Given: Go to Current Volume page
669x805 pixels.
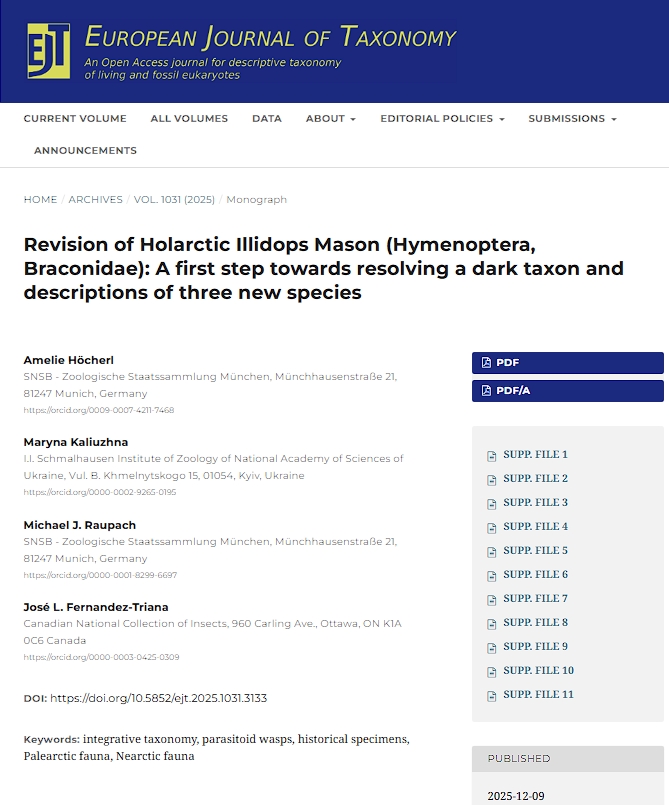Looking at the screenshot, I should click(x=75, y=119).
